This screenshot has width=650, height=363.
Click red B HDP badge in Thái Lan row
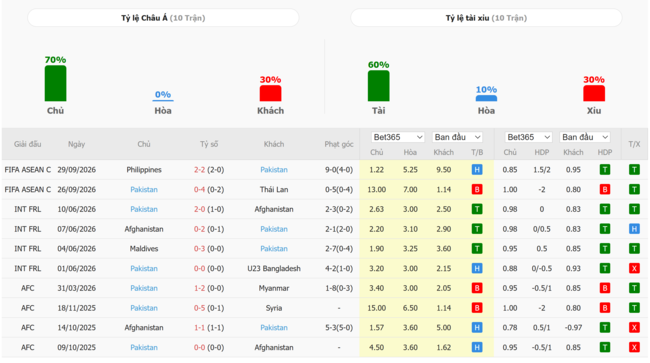pos(605,189)
